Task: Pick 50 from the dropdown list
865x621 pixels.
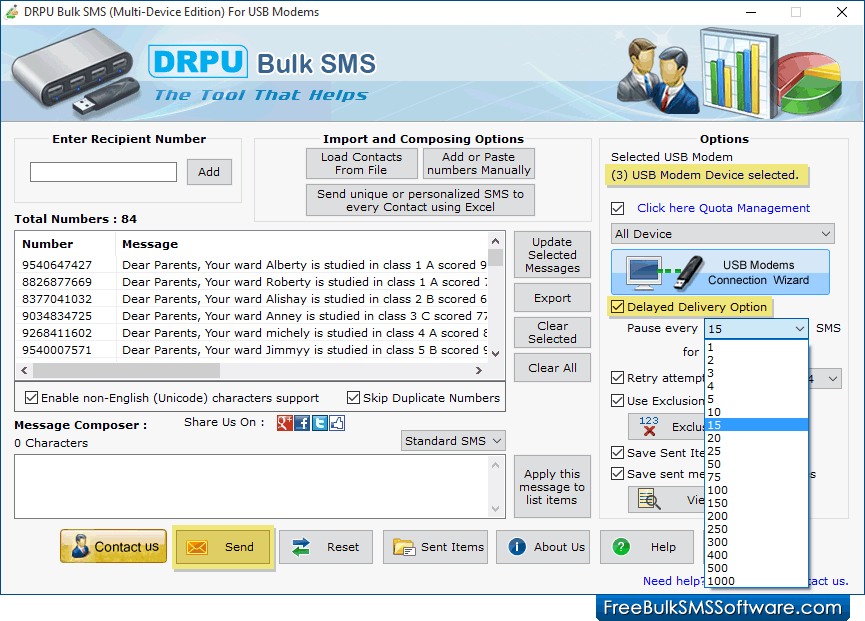Action: click(x=756, y=464)
